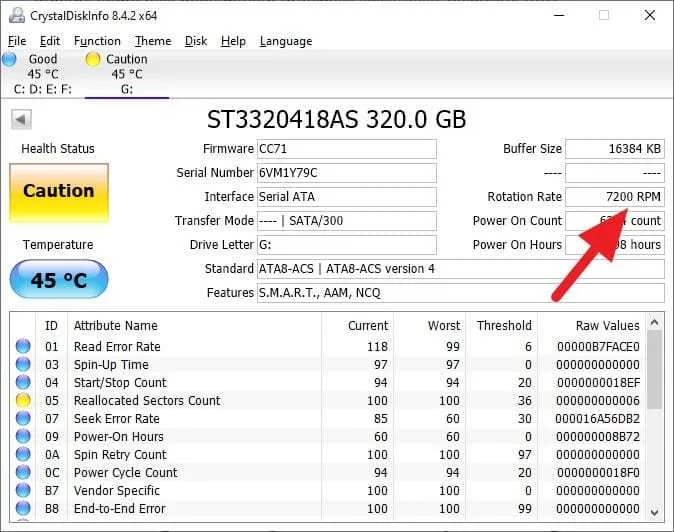Click raw value 000016A56DB2
This screenshot has height=532, width=674.
pos(597,419)
